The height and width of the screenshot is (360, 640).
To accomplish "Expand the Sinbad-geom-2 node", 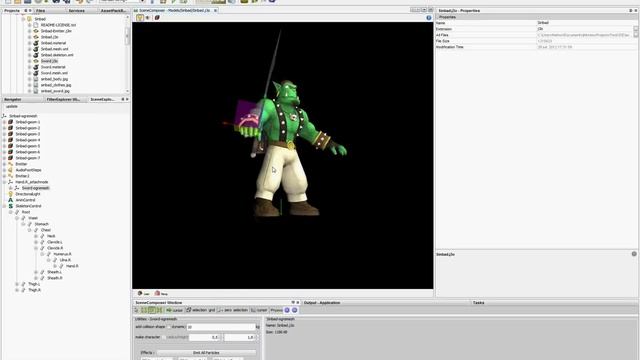I will coord(4,128).
